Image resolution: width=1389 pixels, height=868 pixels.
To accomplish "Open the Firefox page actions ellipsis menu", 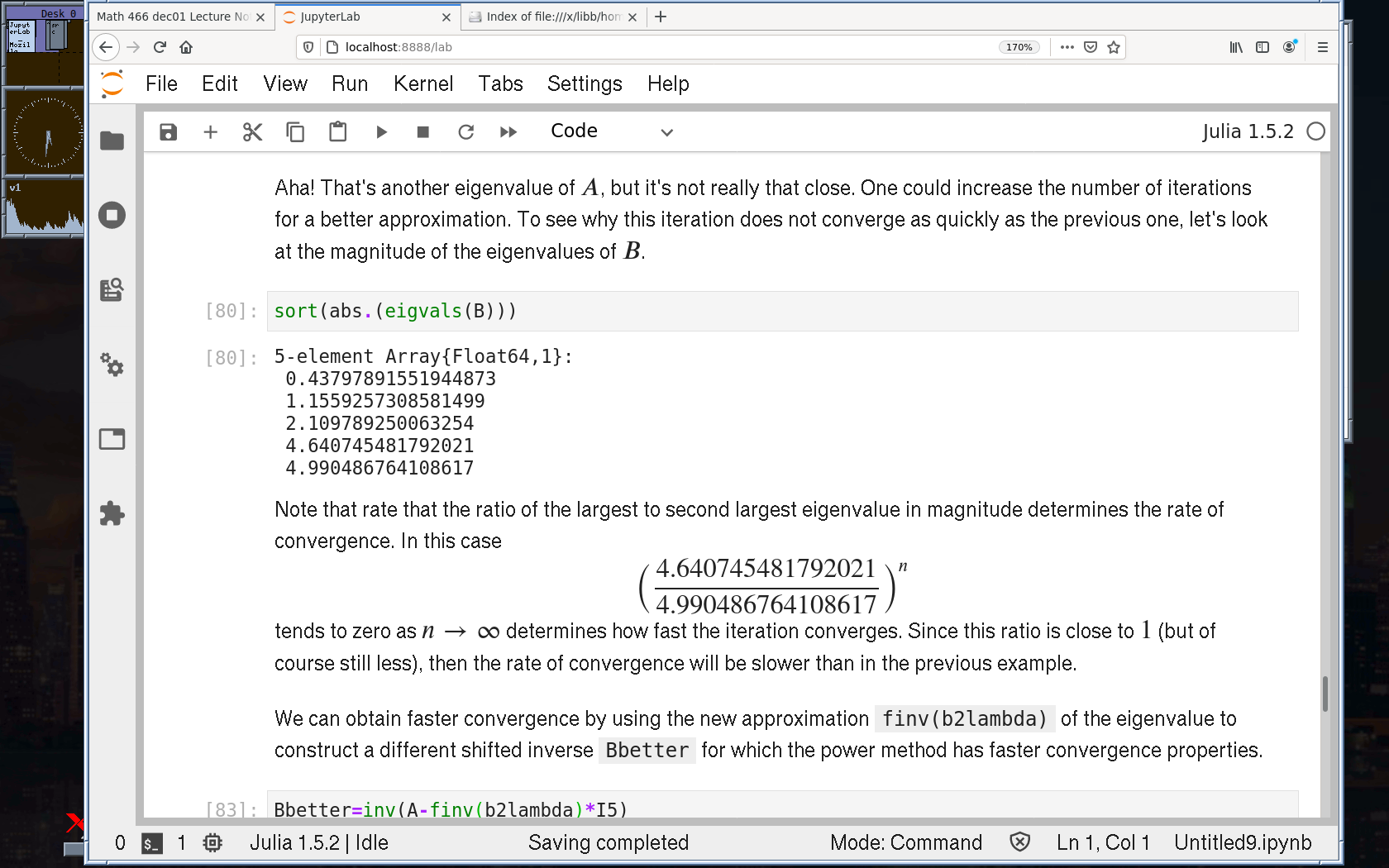I will (1067, 47).
